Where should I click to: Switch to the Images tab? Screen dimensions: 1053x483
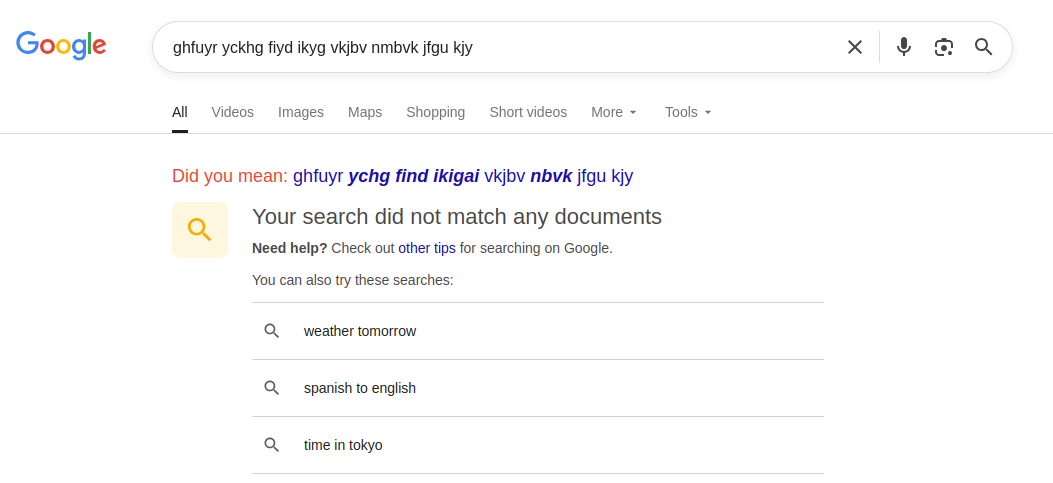tap(301, 112)
